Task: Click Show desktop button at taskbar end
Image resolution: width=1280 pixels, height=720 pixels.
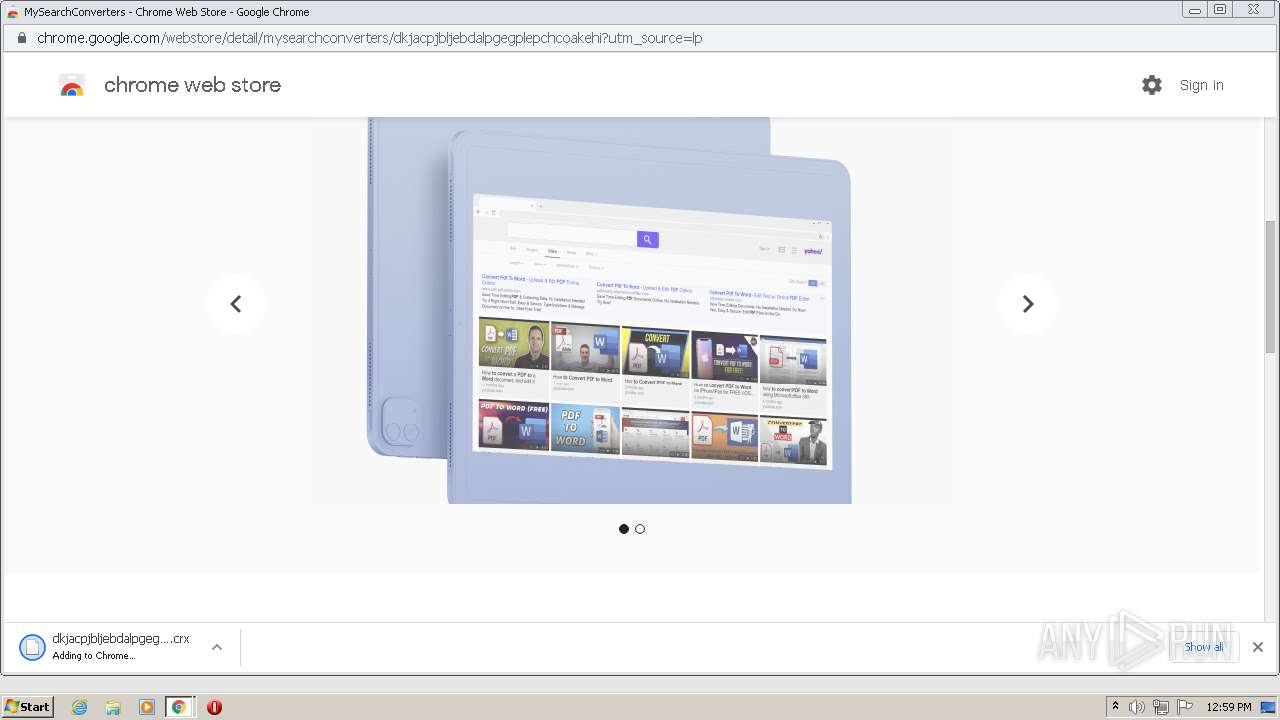Action: [x=1268, y=707]
